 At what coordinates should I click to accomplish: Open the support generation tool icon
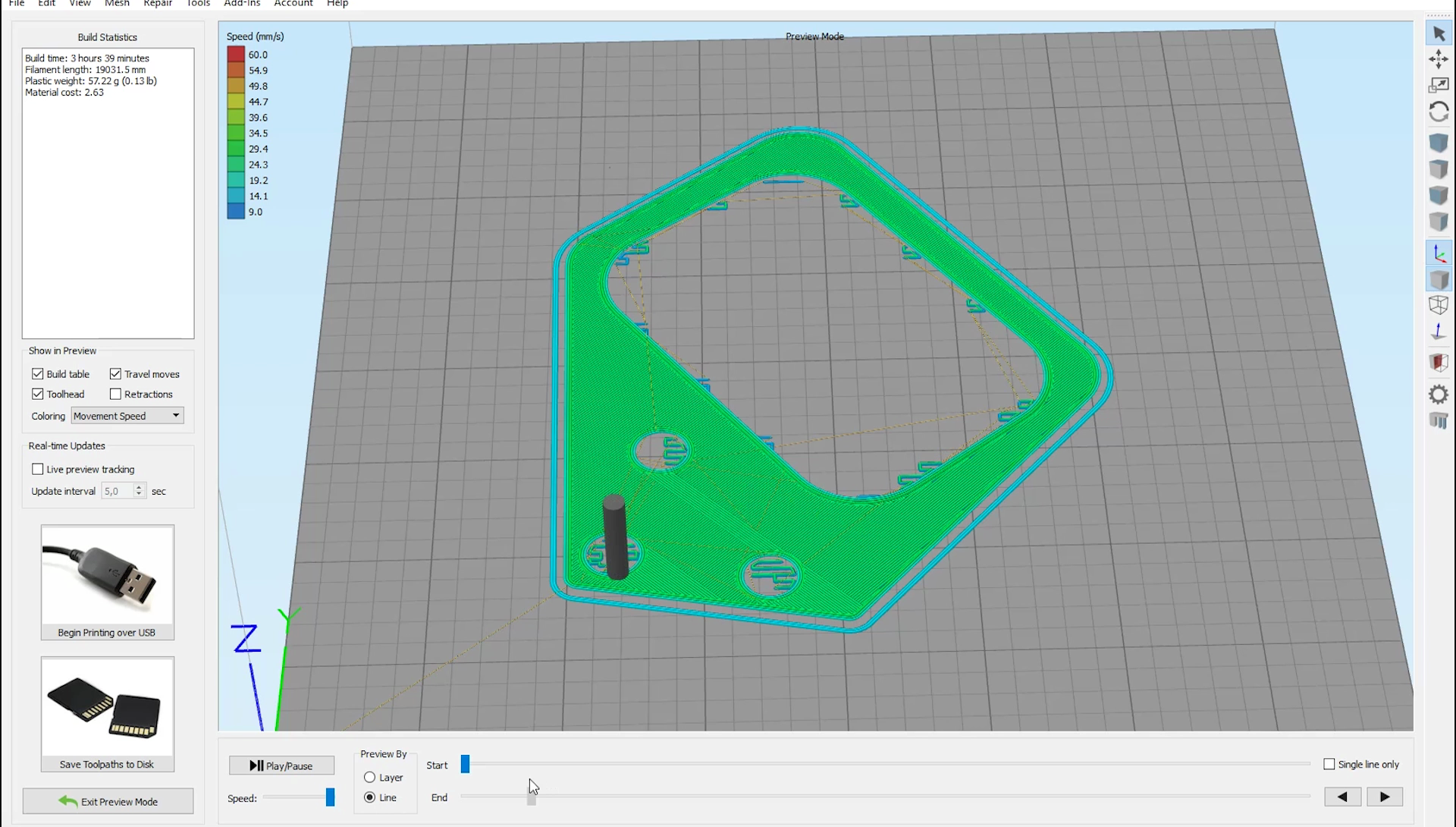click(x=1439, y=420)
